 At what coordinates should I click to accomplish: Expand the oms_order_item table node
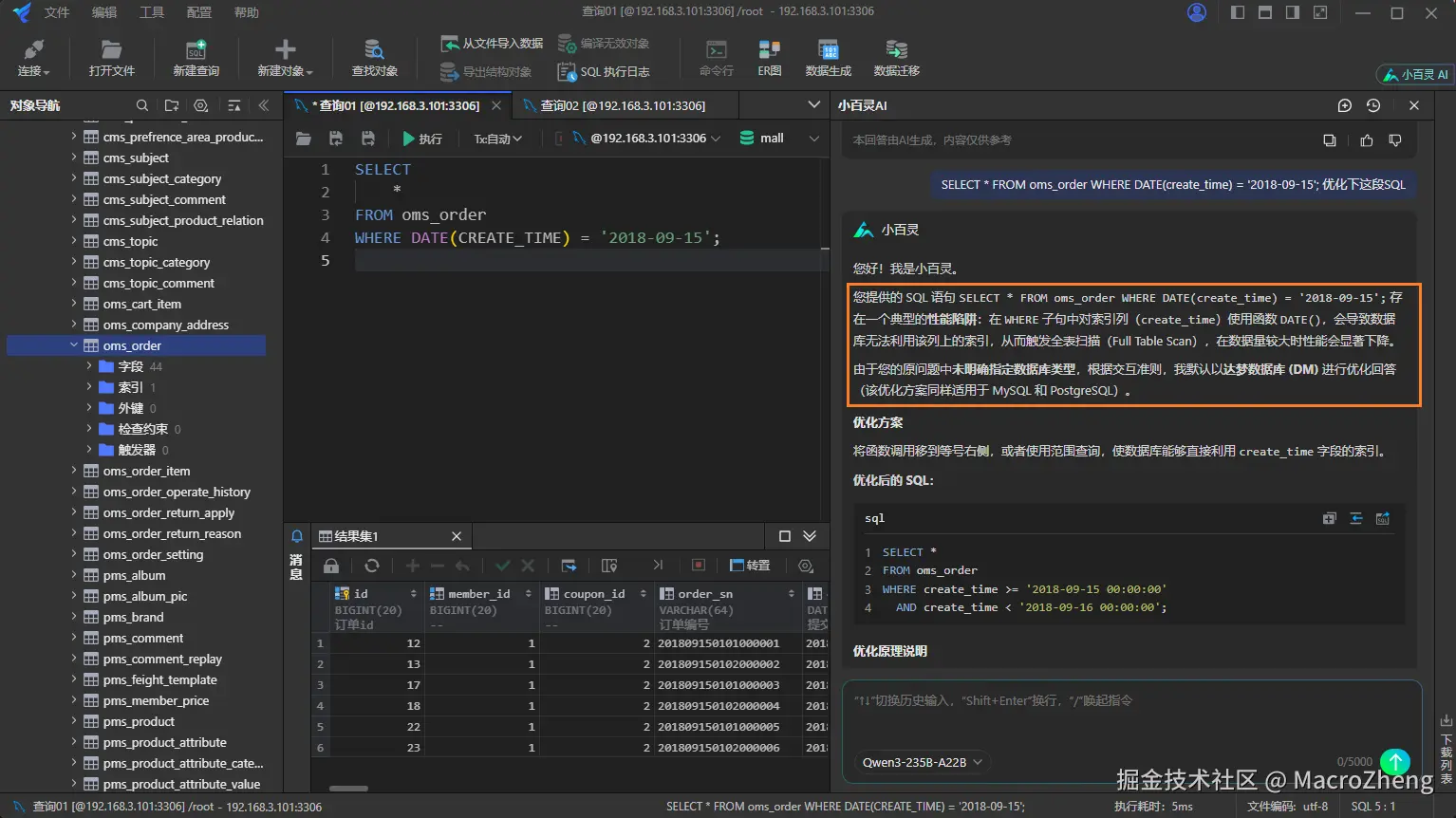point(74,471)
